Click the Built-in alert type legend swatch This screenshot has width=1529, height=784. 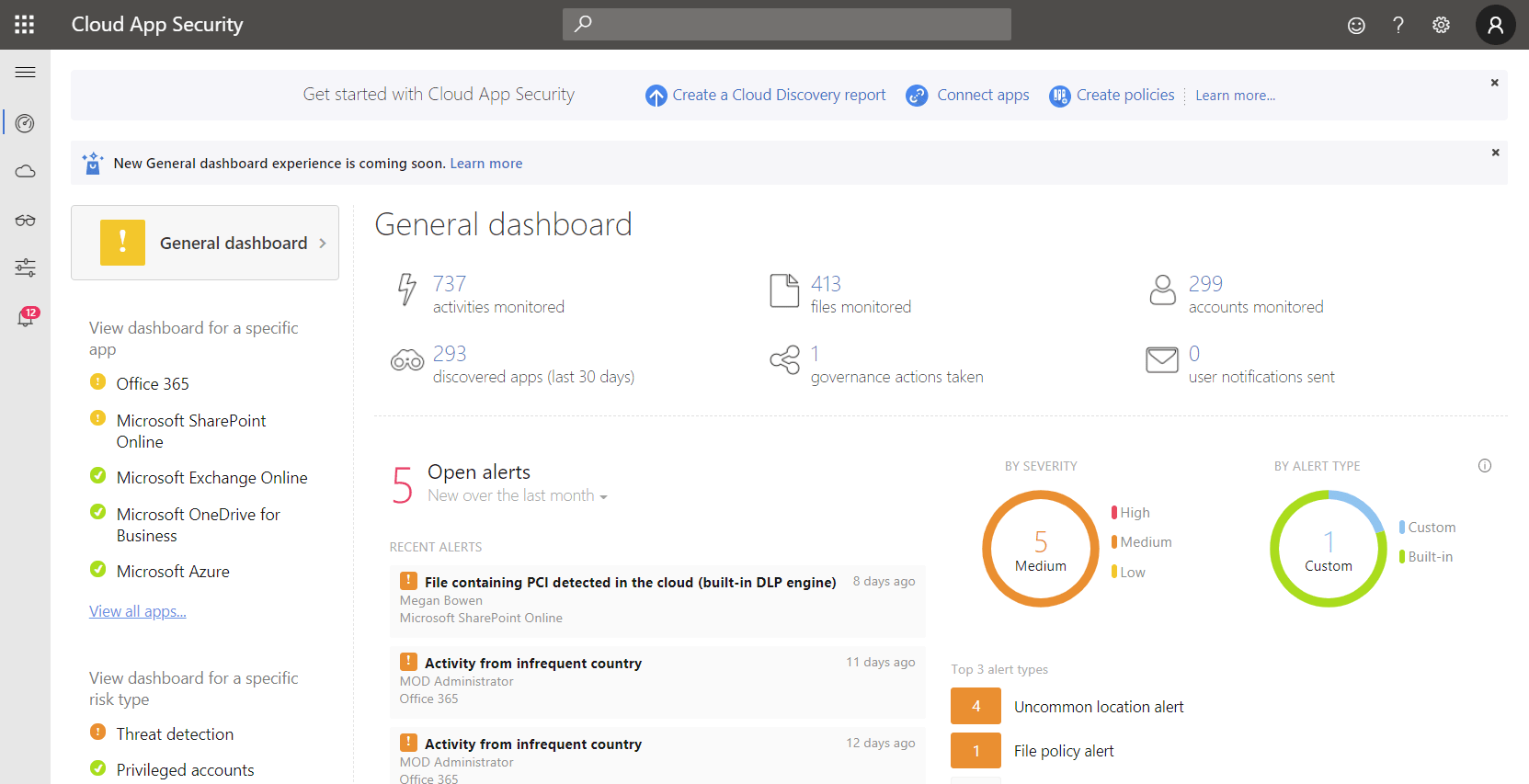click(x=1402, y=557)
